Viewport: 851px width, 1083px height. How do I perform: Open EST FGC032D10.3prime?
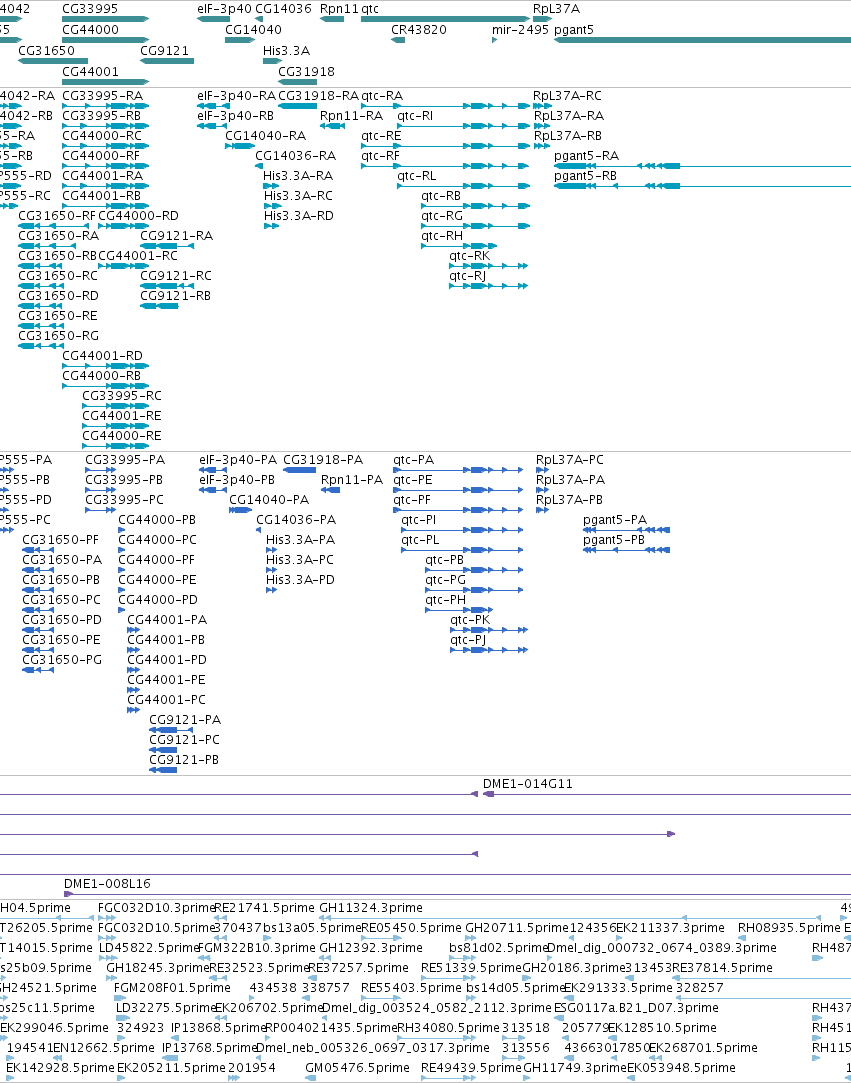[157, 908]
